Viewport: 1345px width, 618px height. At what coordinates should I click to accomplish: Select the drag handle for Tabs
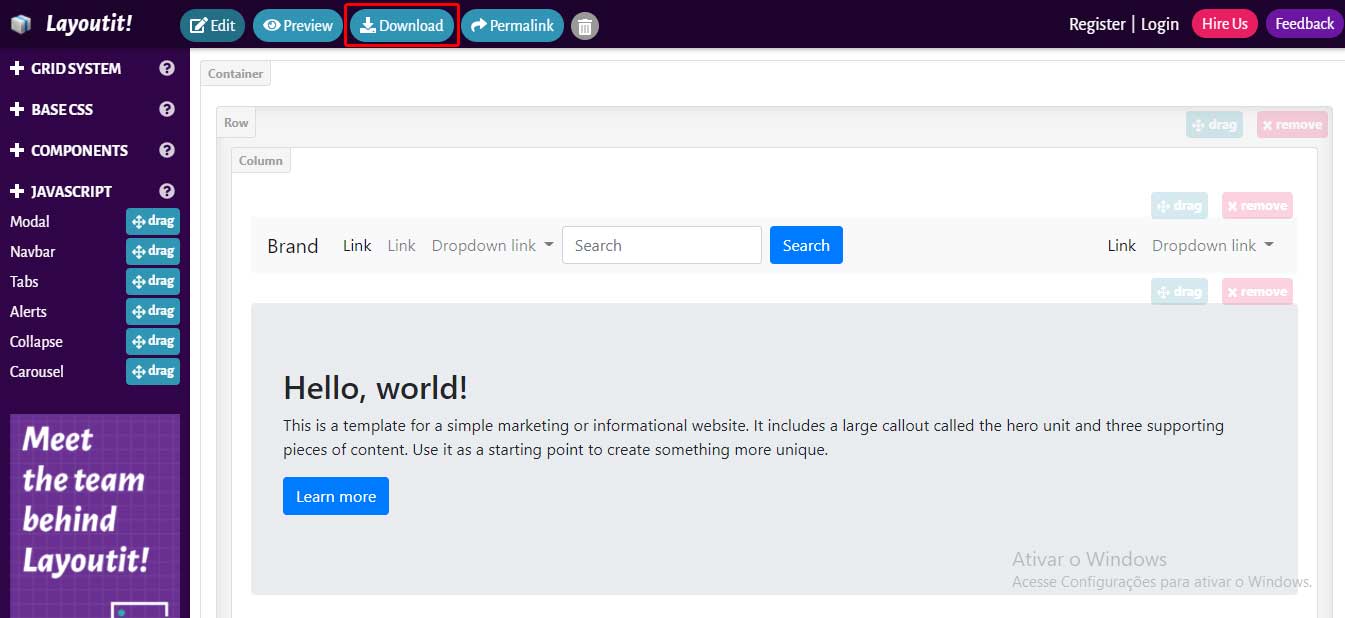click(152, 281)
